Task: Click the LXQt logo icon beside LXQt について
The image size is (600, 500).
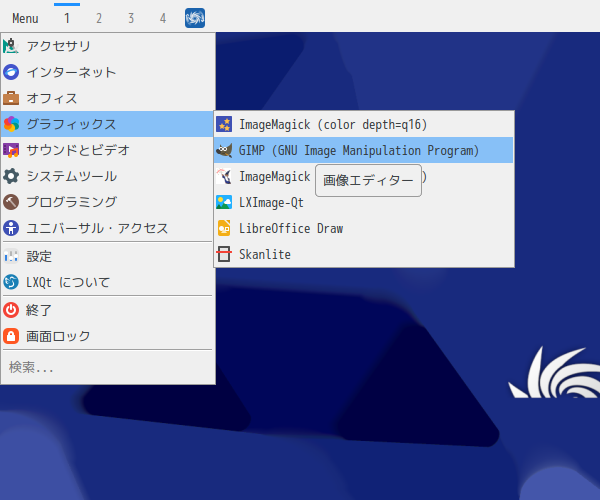Action: (x=11, y=282)
